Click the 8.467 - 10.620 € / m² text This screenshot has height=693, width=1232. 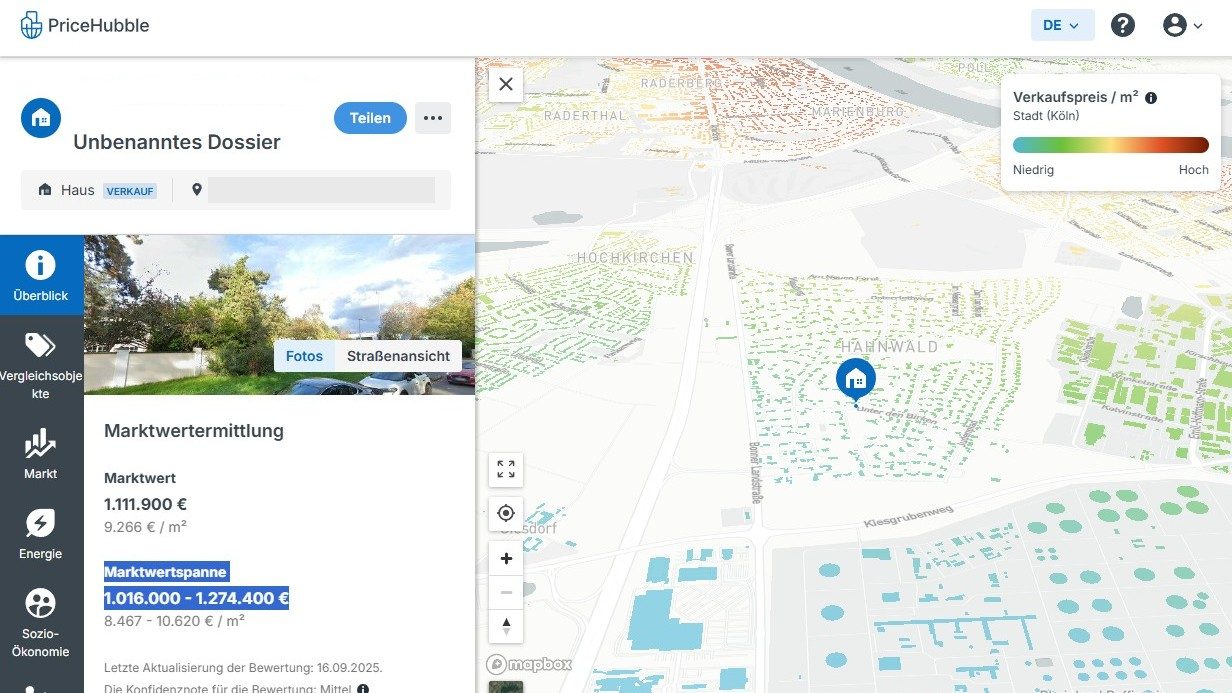175,620
